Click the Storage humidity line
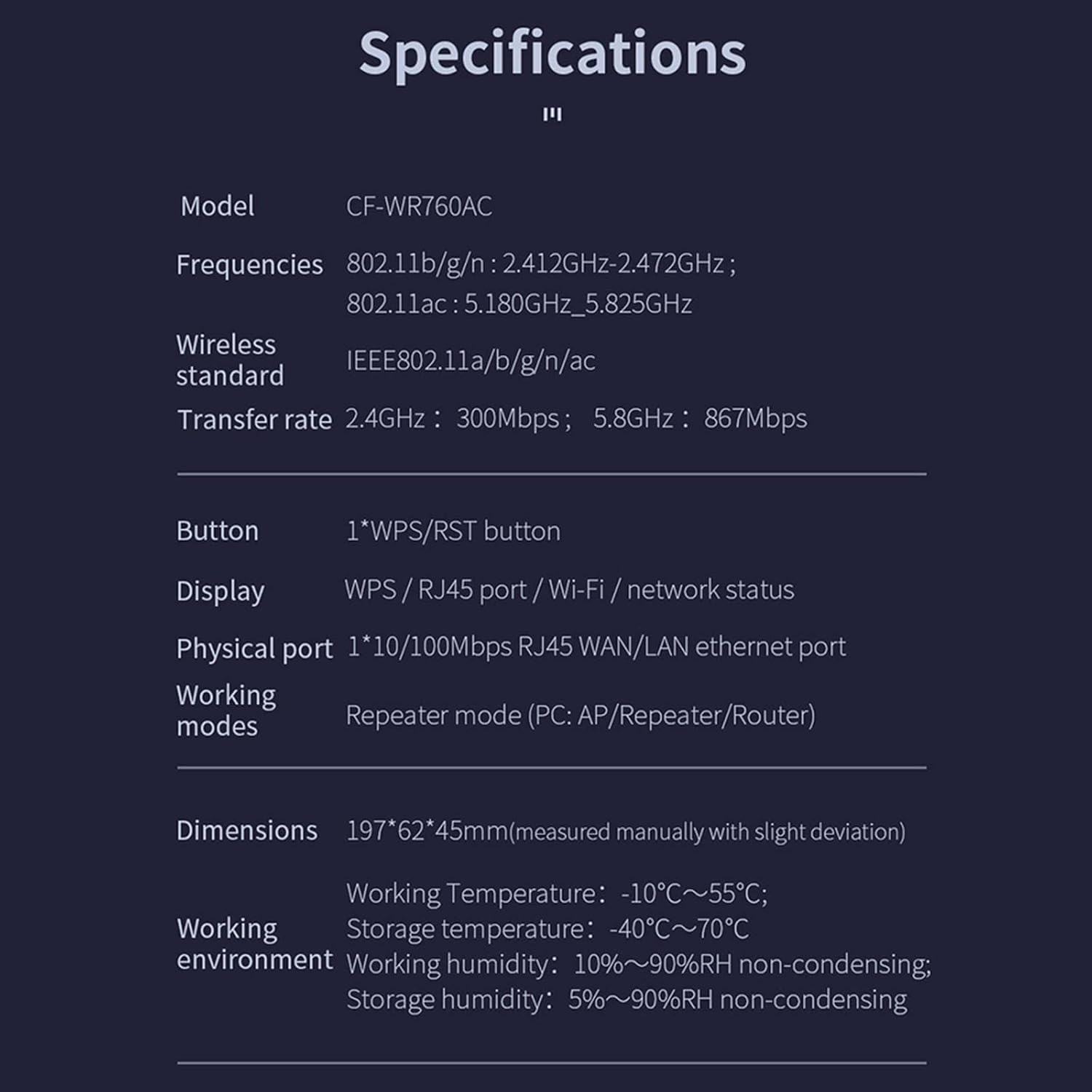Viewport: 1092px width, 1092px height. pos(626,1000)
